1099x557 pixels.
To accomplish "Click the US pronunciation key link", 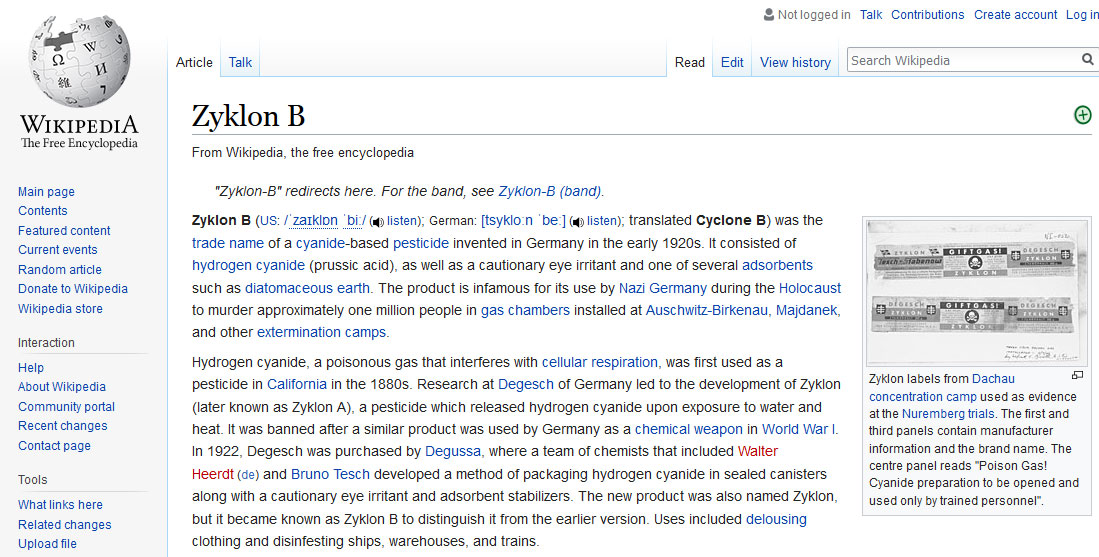I will [x=270, y=221].
